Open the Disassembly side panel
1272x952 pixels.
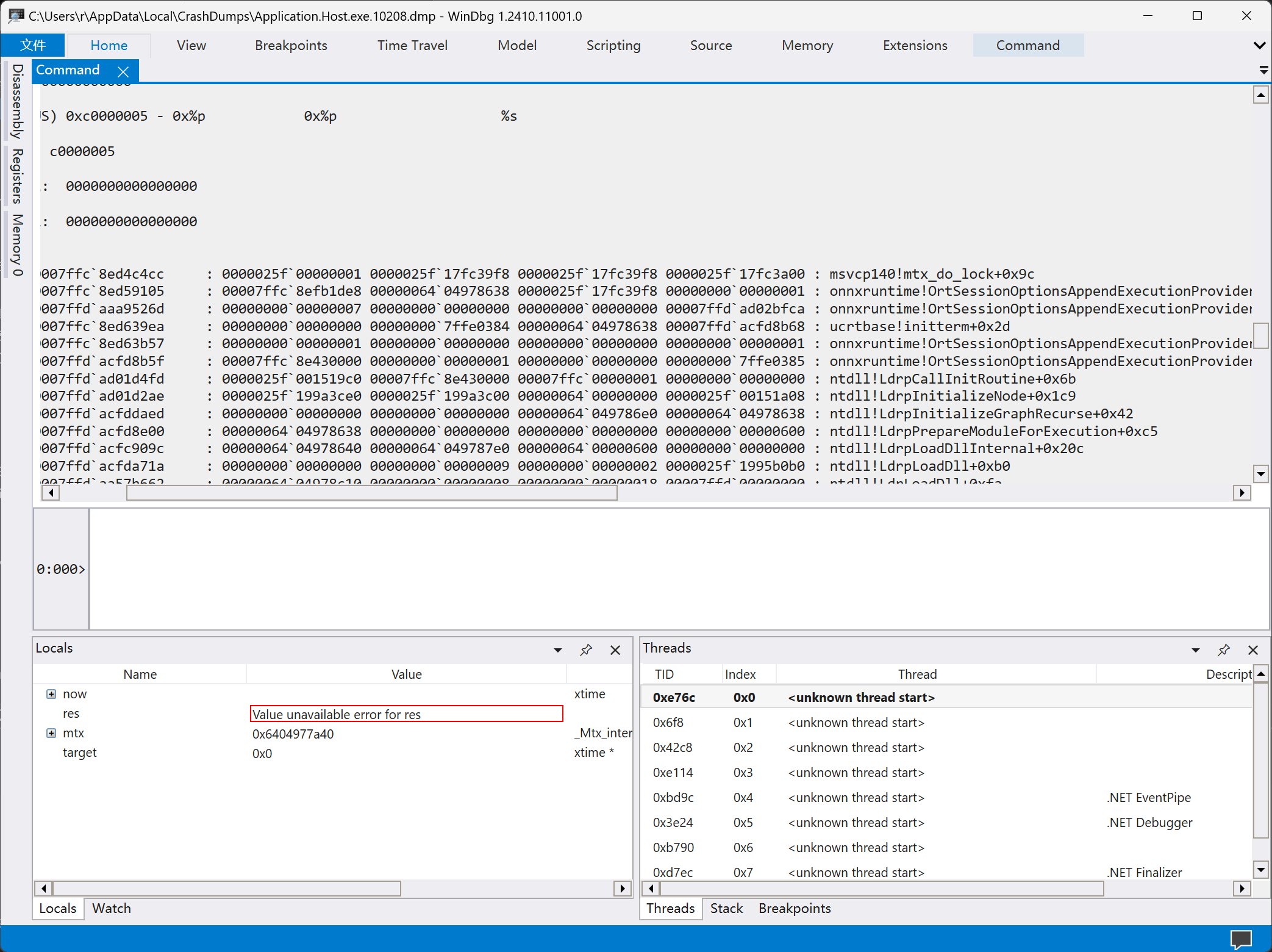pyautogui.click(x=18, y=101)
